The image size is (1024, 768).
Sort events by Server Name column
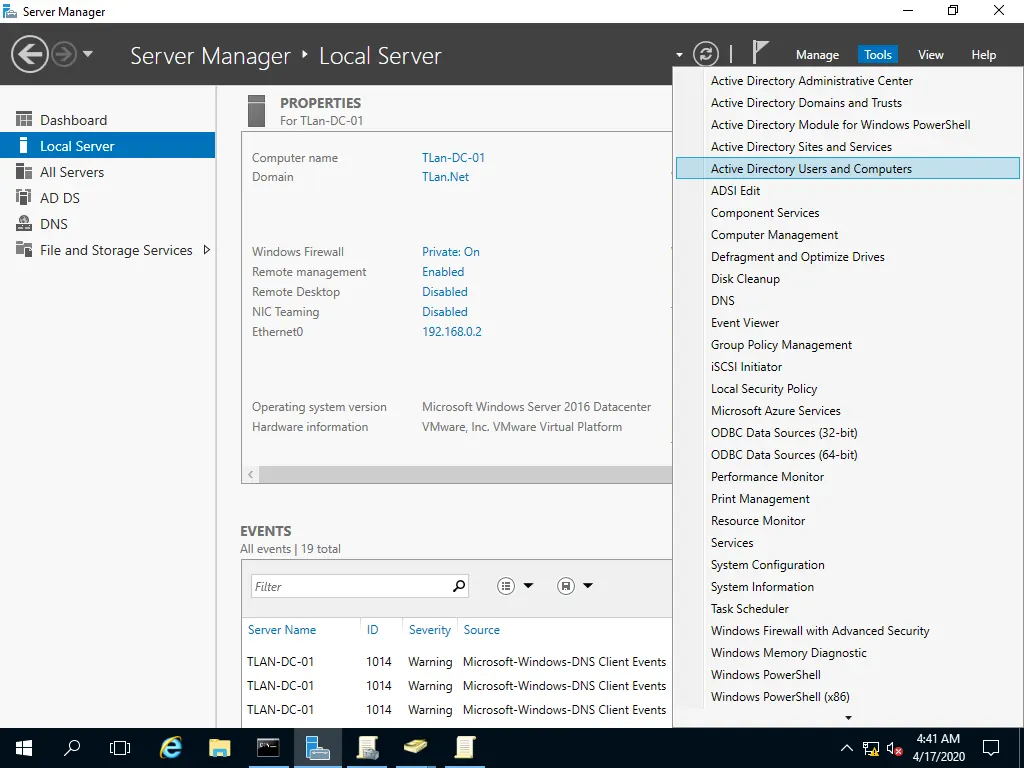coord(282,630)
